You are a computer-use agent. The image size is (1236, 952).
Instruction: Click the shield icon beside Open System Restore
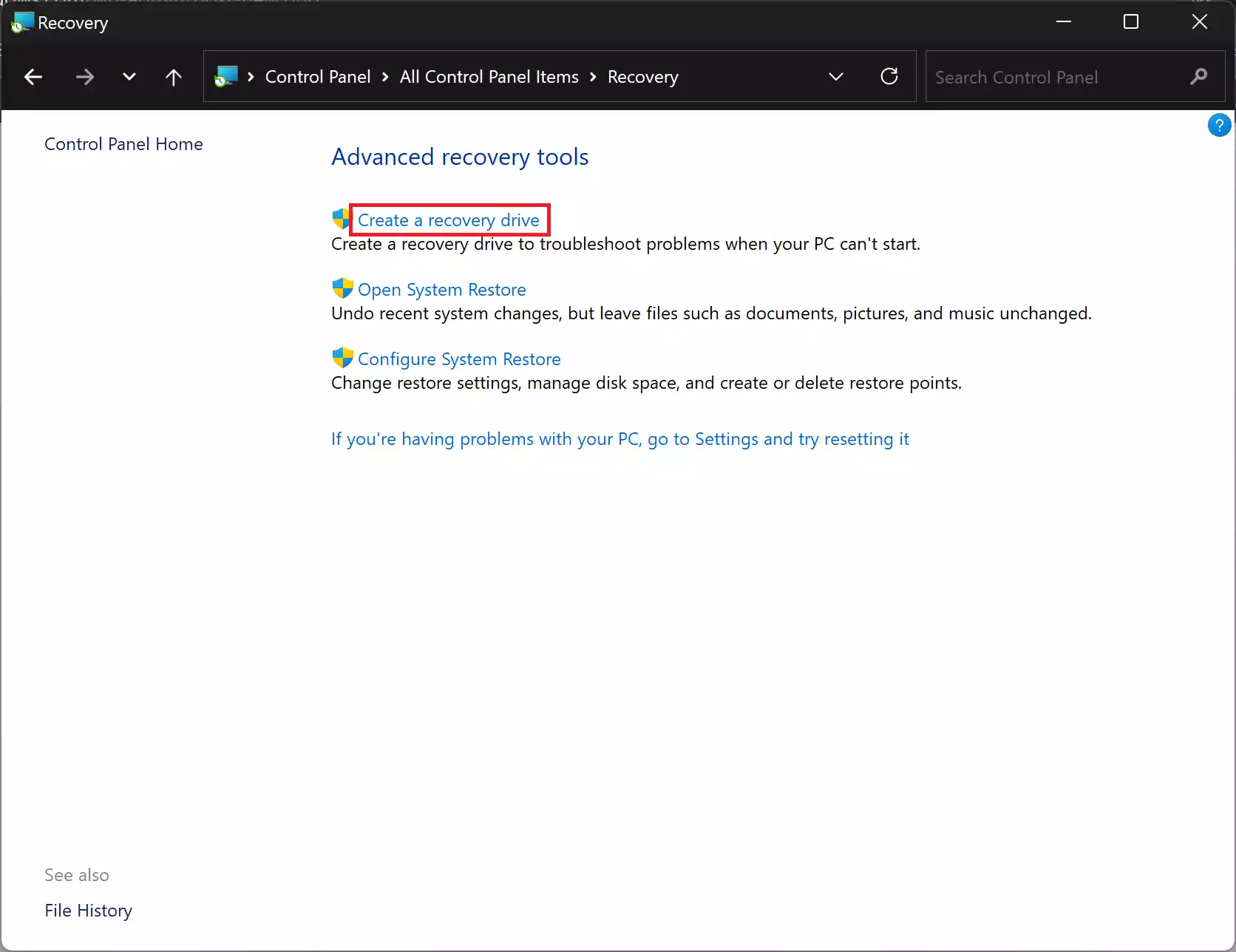tap(342, 288)
